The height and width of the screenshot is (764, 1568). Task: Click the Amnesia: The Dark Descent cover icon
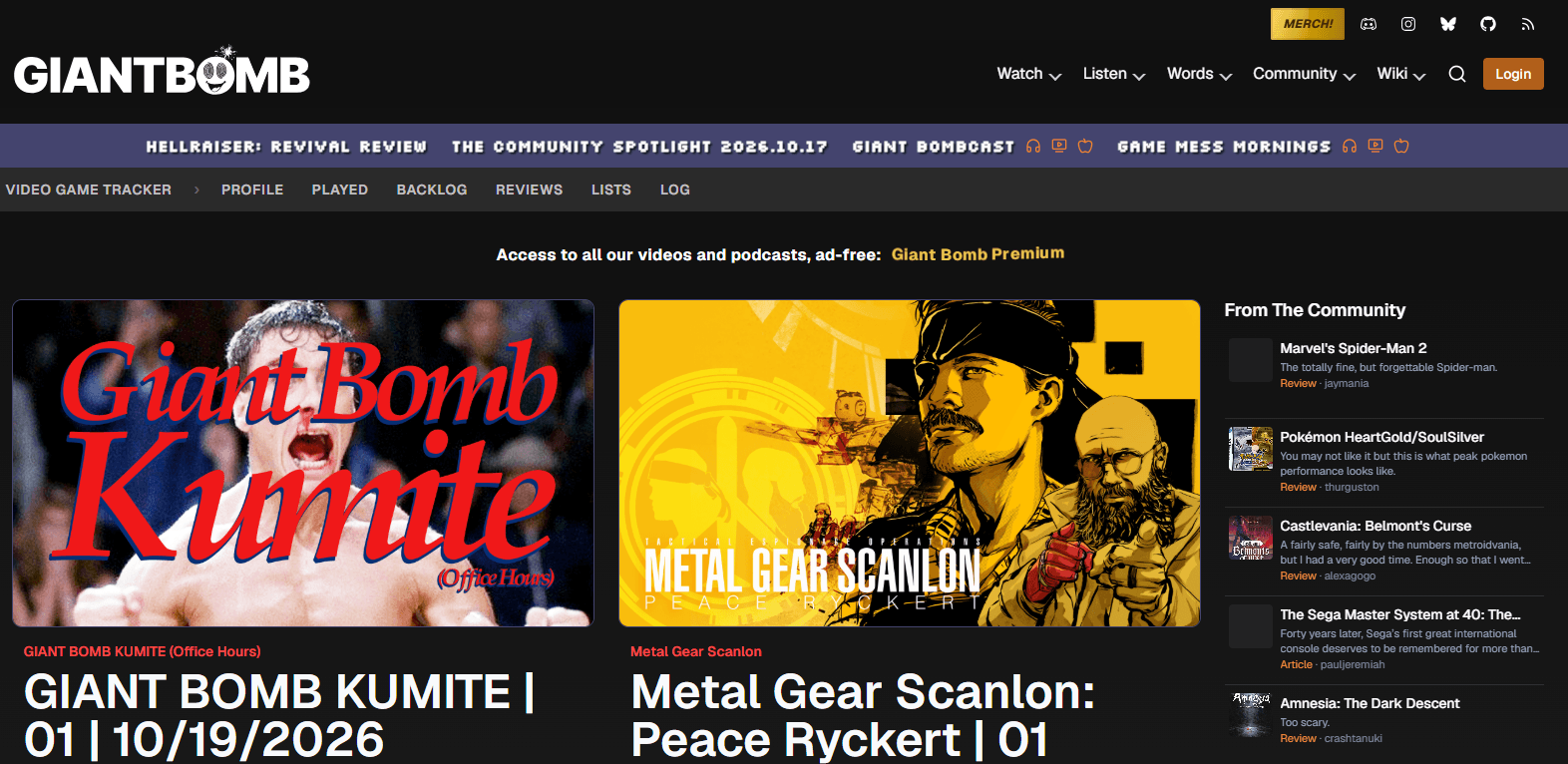coord(1251,715)
